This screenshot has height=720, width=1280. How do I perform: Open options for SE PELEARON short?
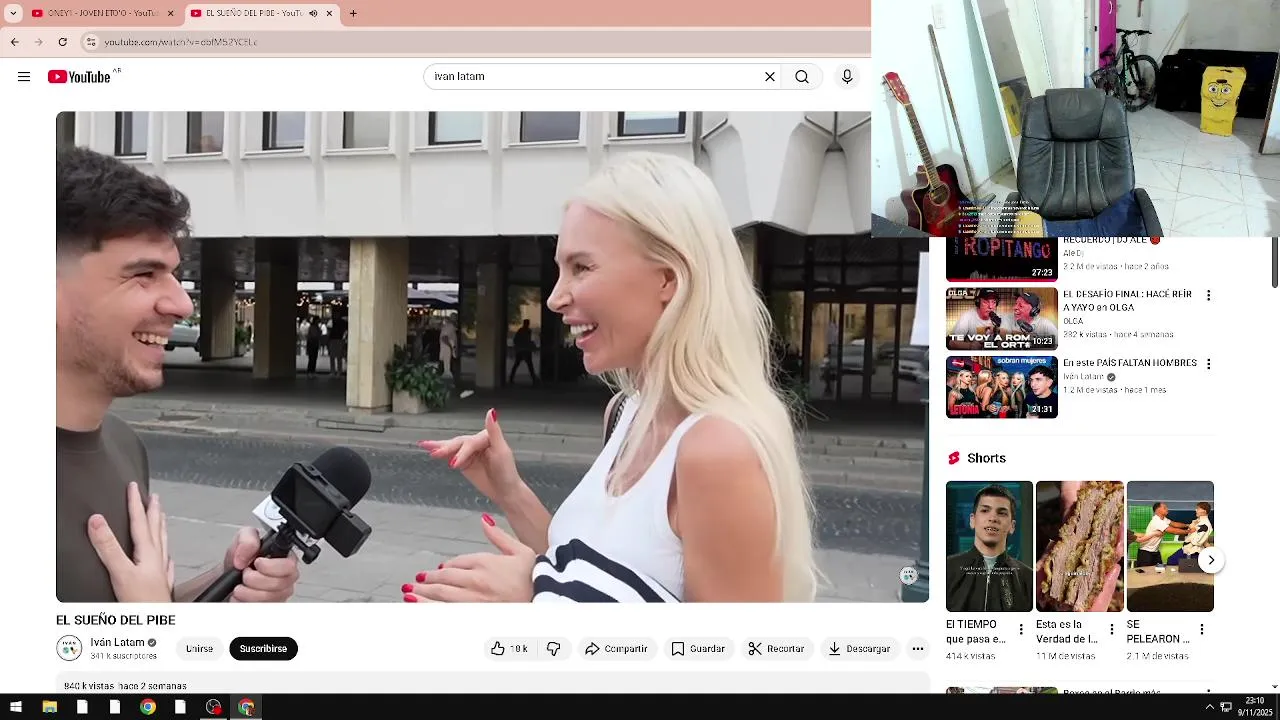click(1202, 629)
